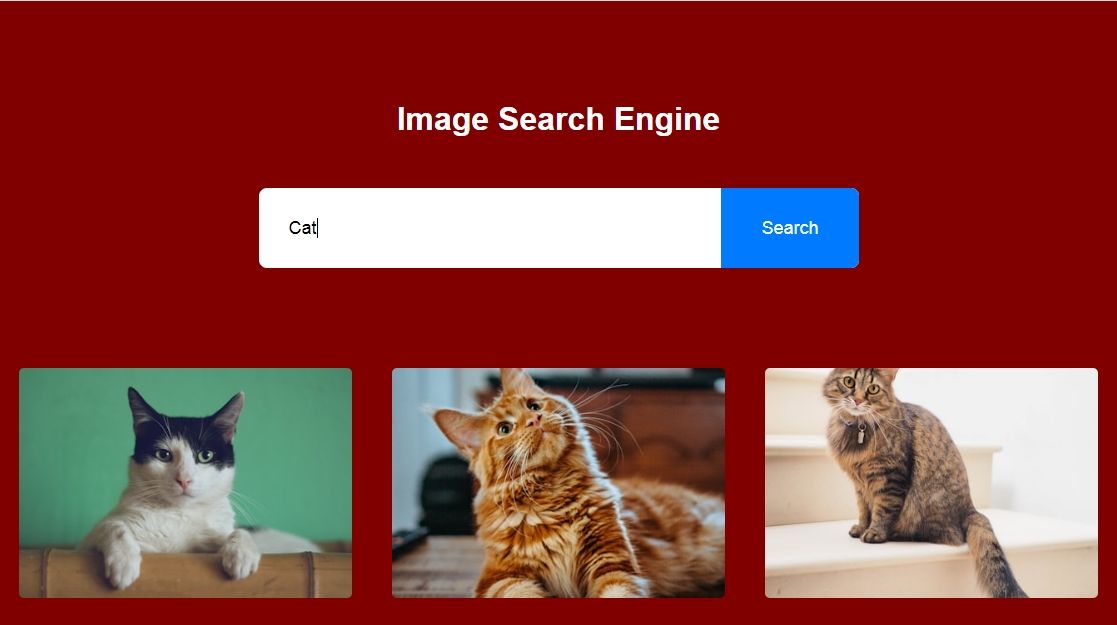Focus the search box containing Cat
Image resolution: width=1117 pixels, height=625 pixels.
click(490, 228)
